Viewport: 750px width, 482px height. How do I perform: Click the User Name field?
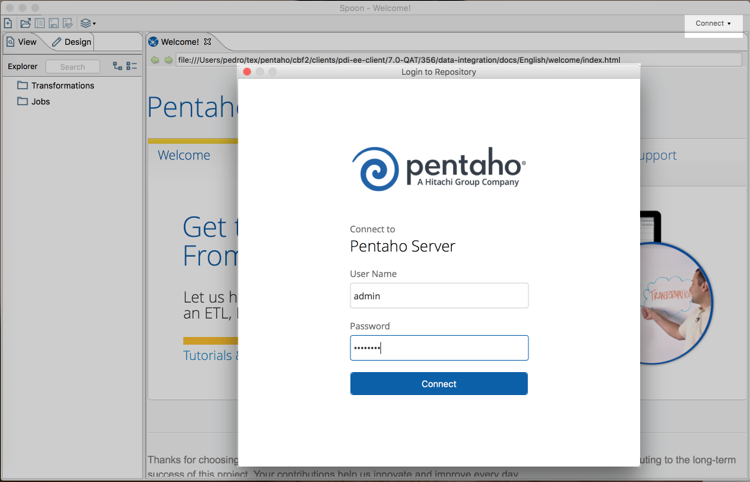pos(439,296)
